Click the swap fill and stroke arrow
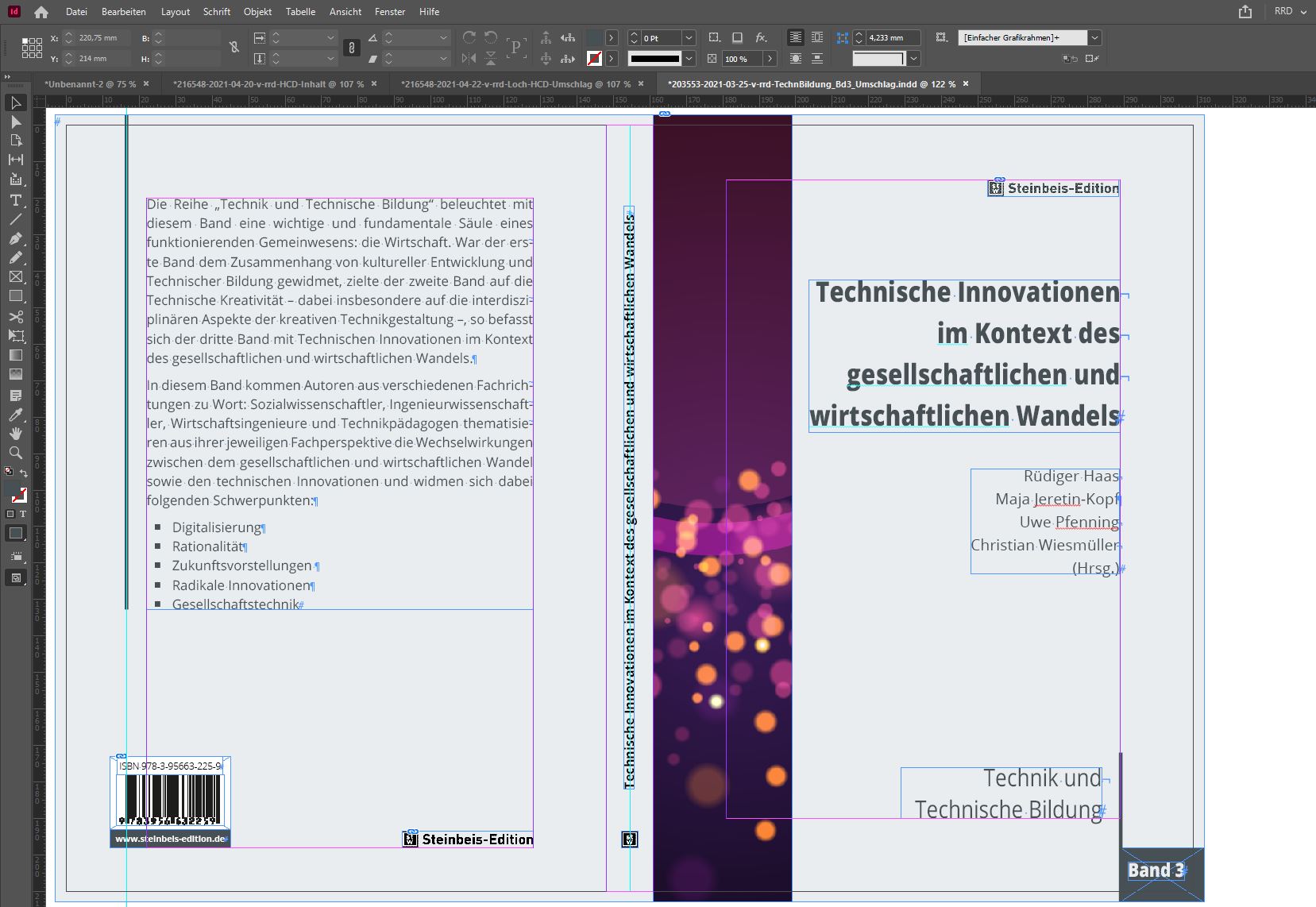Image resolution: width=1316 pixels, height=907 pixels. 24,473
